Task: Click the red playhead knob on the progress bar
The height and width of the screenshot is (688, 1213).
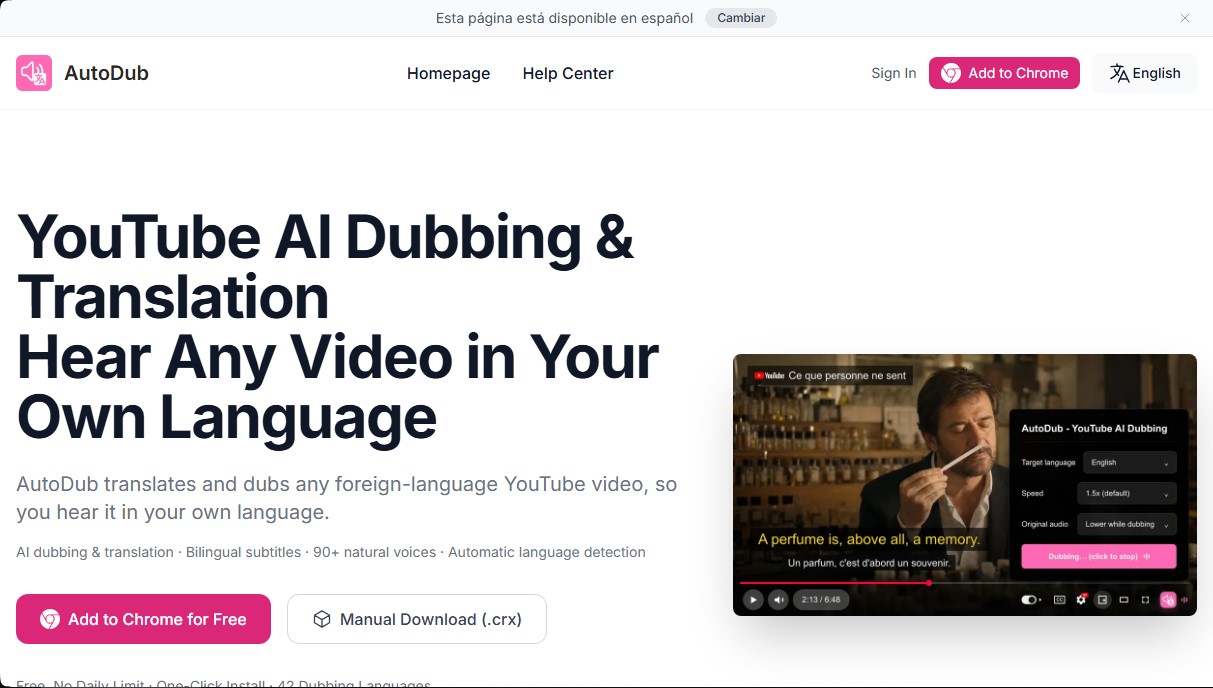Action: pos(929,583)
